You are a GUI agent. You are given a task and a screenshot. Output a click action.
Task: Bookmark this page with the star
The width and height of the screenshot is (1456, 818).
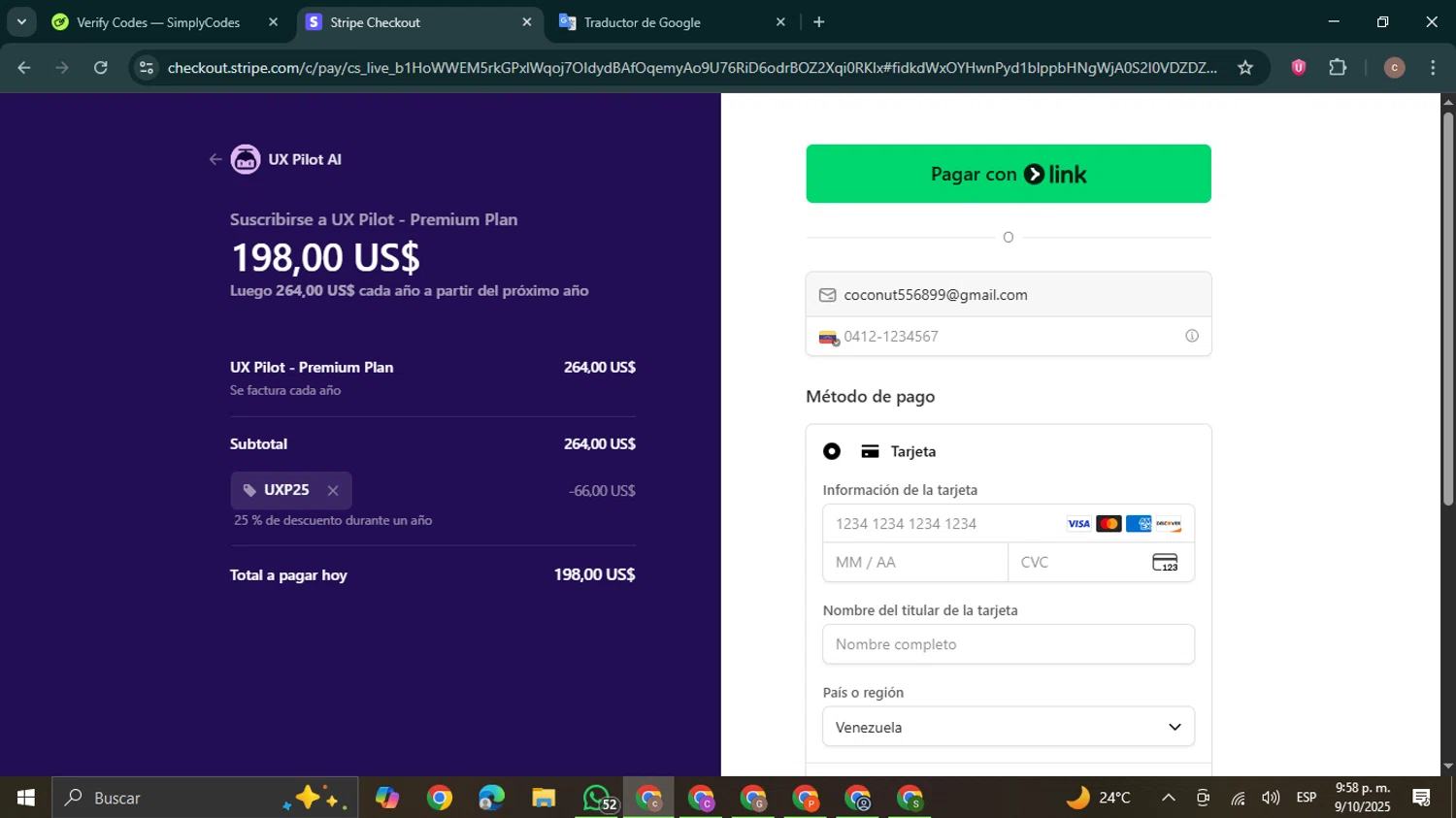[x=1245, y=67]
